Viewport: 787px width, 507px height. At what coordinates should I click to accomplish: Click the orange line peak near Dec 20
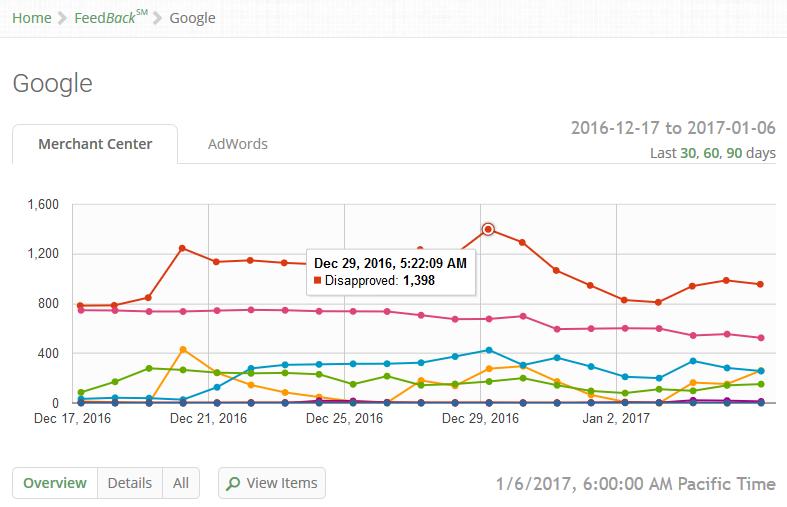coord(182,349)
